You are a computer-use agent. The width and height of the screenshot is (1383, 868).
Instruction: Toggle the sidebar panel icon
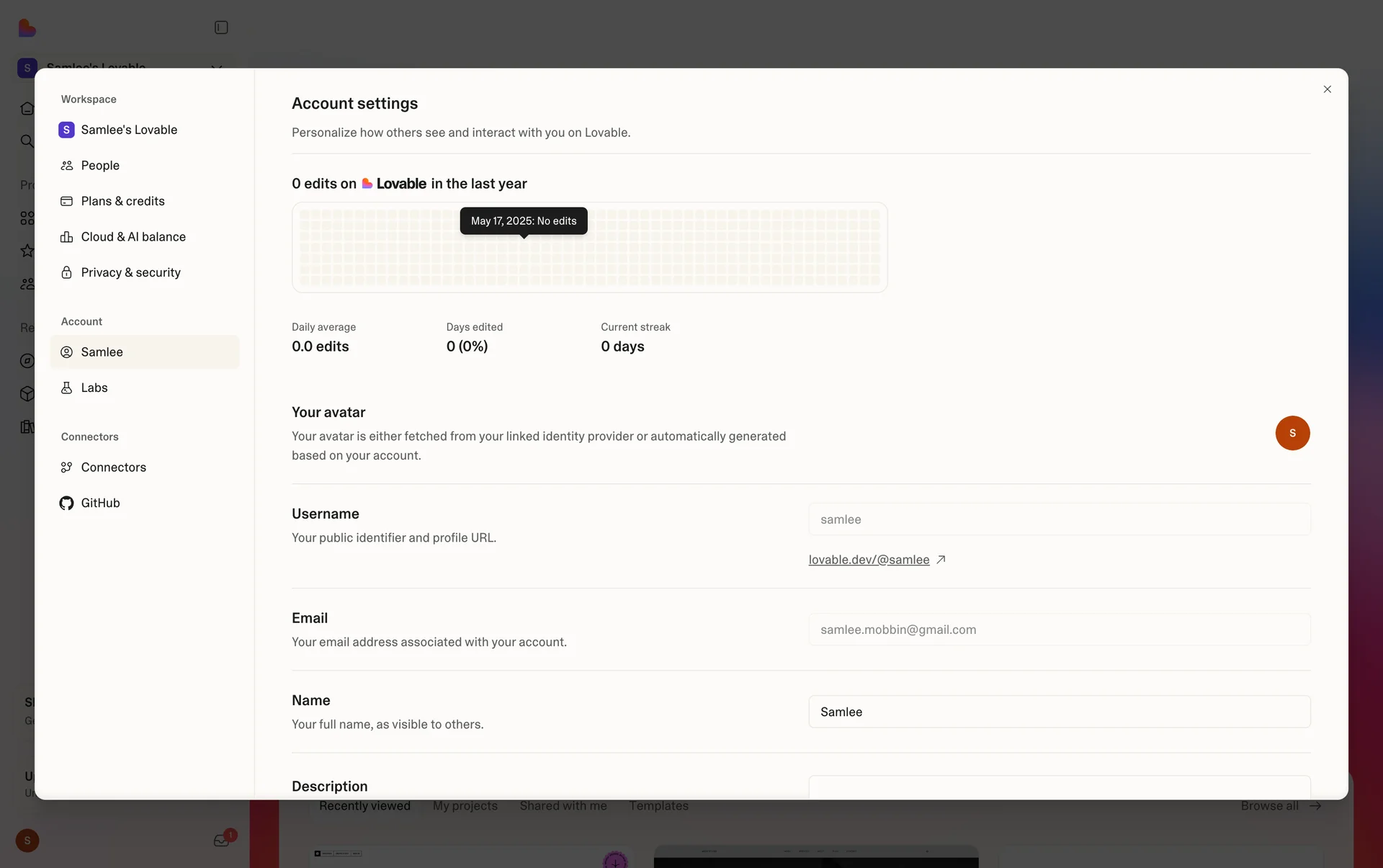coord(221,27)
